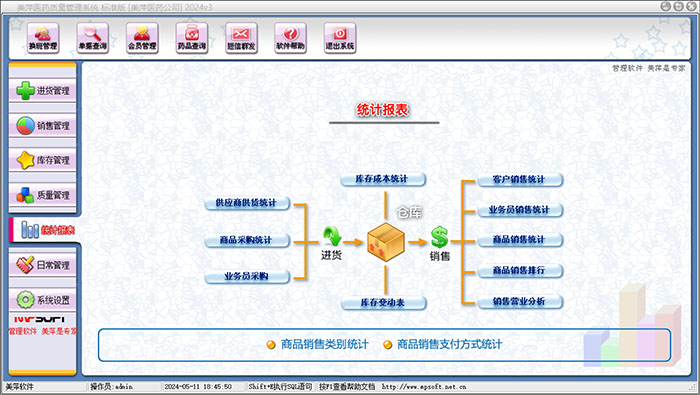Open 商品销售支付方式统计 link
700x395 pixels.
pyautogui.click(x=450, y=345)
